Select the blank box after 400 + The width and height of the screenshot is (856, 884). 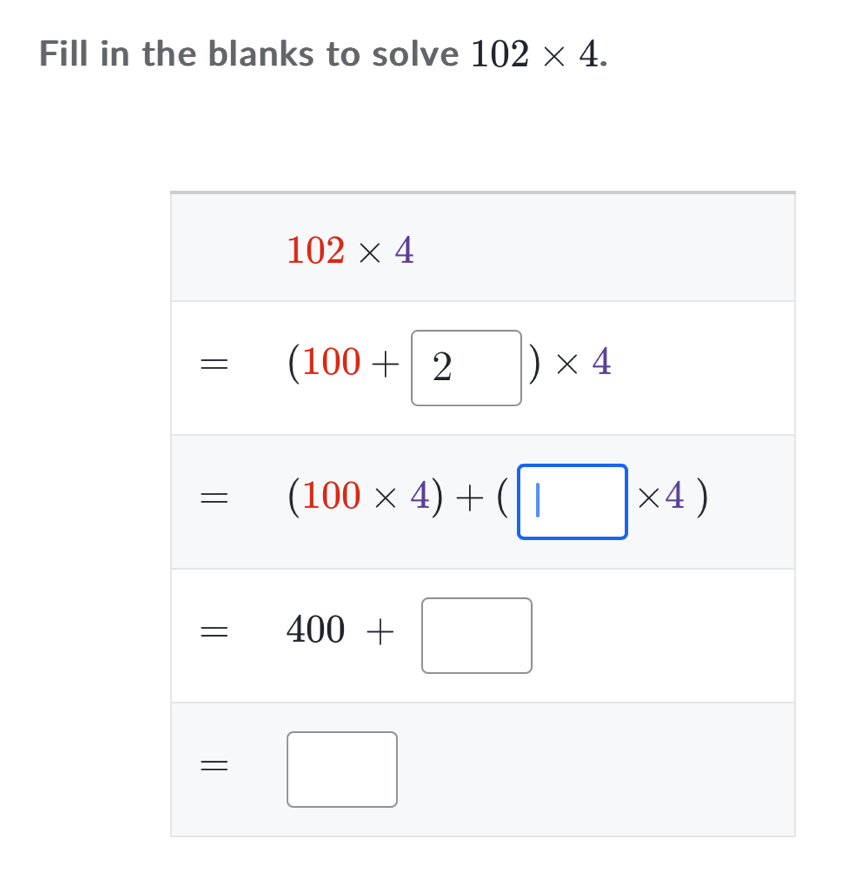476,635
